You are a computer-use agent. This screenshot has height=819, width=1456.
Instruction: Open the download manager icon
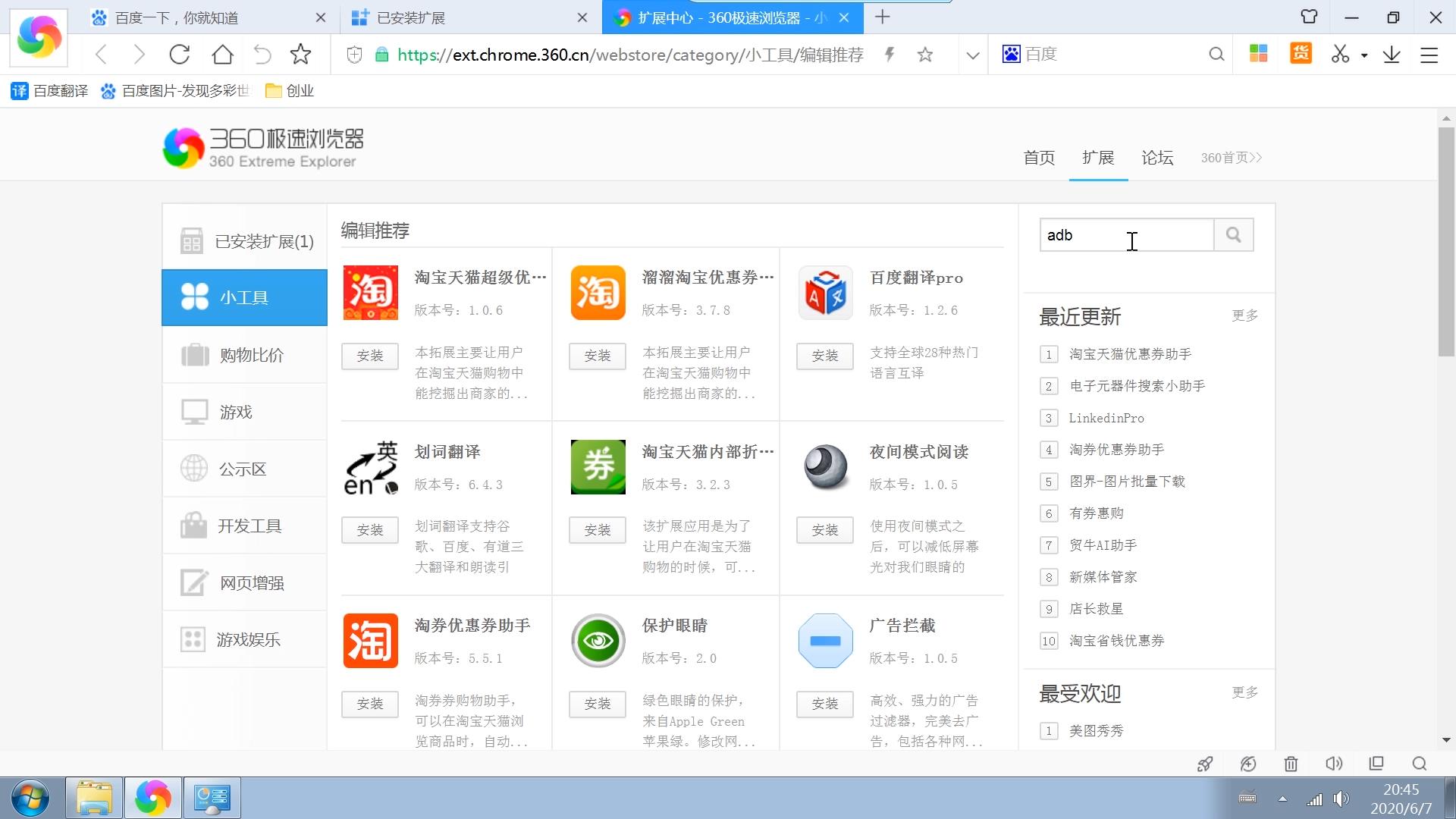1392,54
